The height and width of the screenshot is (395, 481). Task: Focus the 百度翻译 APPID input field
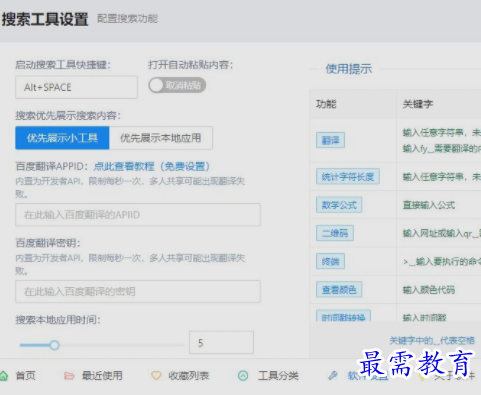tap(138, 215)
